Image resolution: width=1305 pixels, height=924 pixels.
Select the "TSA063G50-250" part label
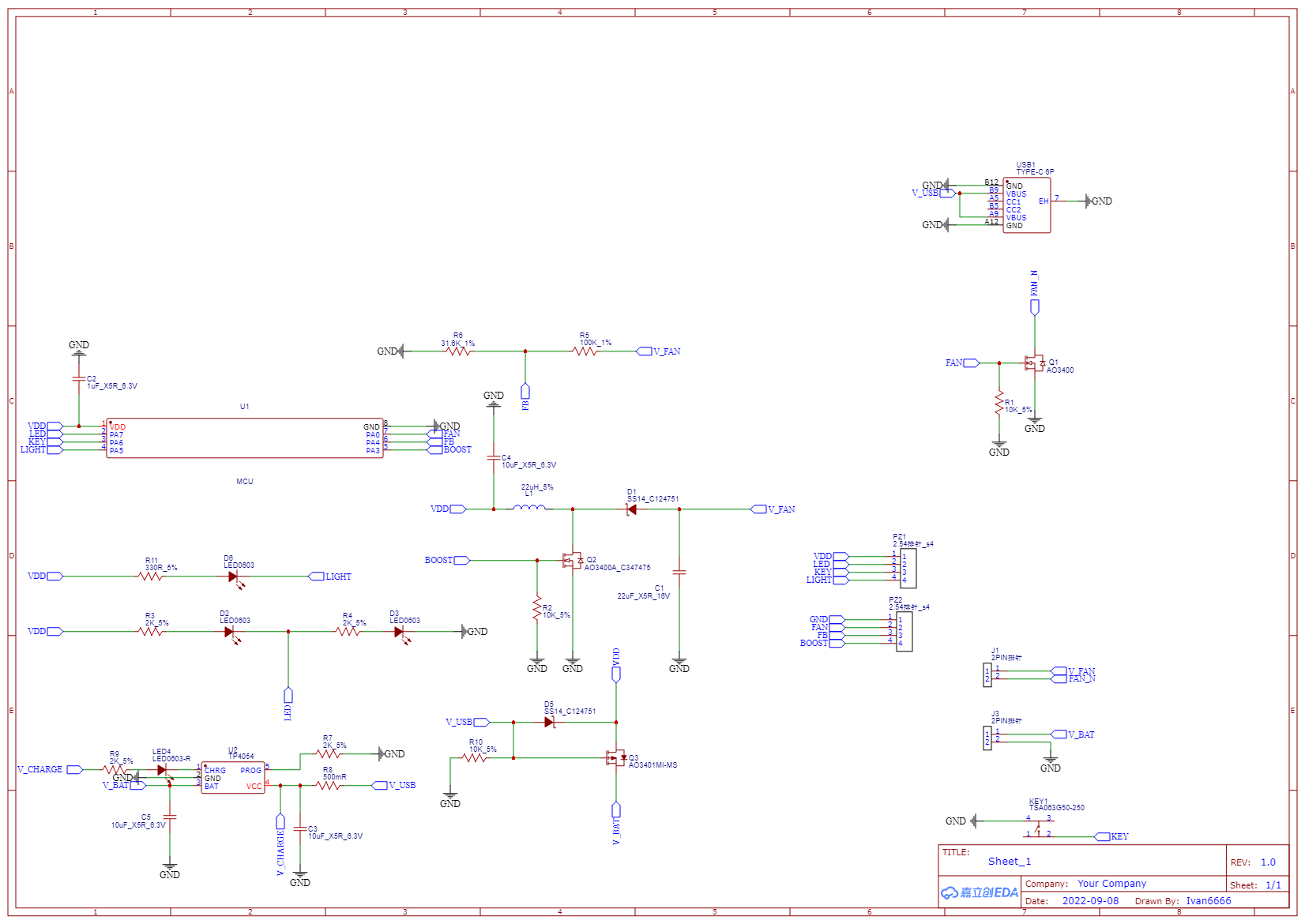[1056, 808]
